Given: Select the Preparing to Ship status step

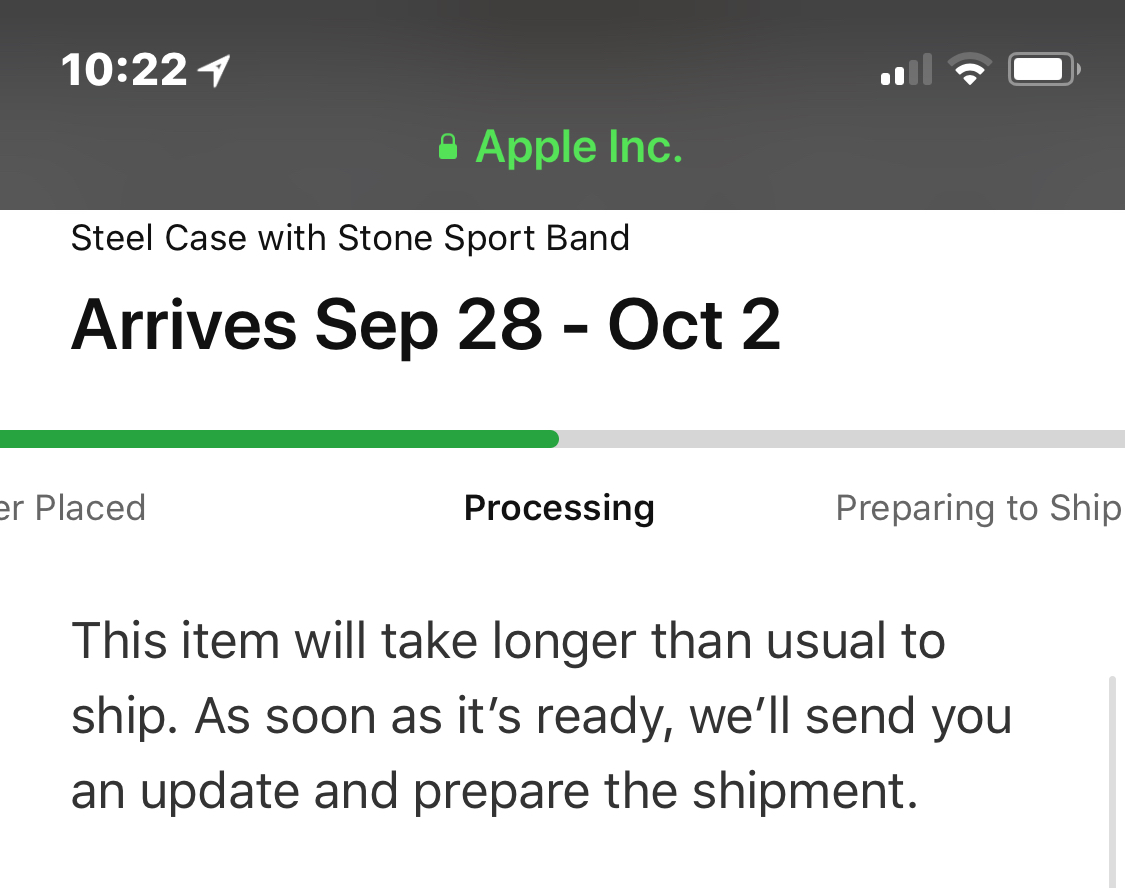Looking at the screenshot, I should (980, 509).
